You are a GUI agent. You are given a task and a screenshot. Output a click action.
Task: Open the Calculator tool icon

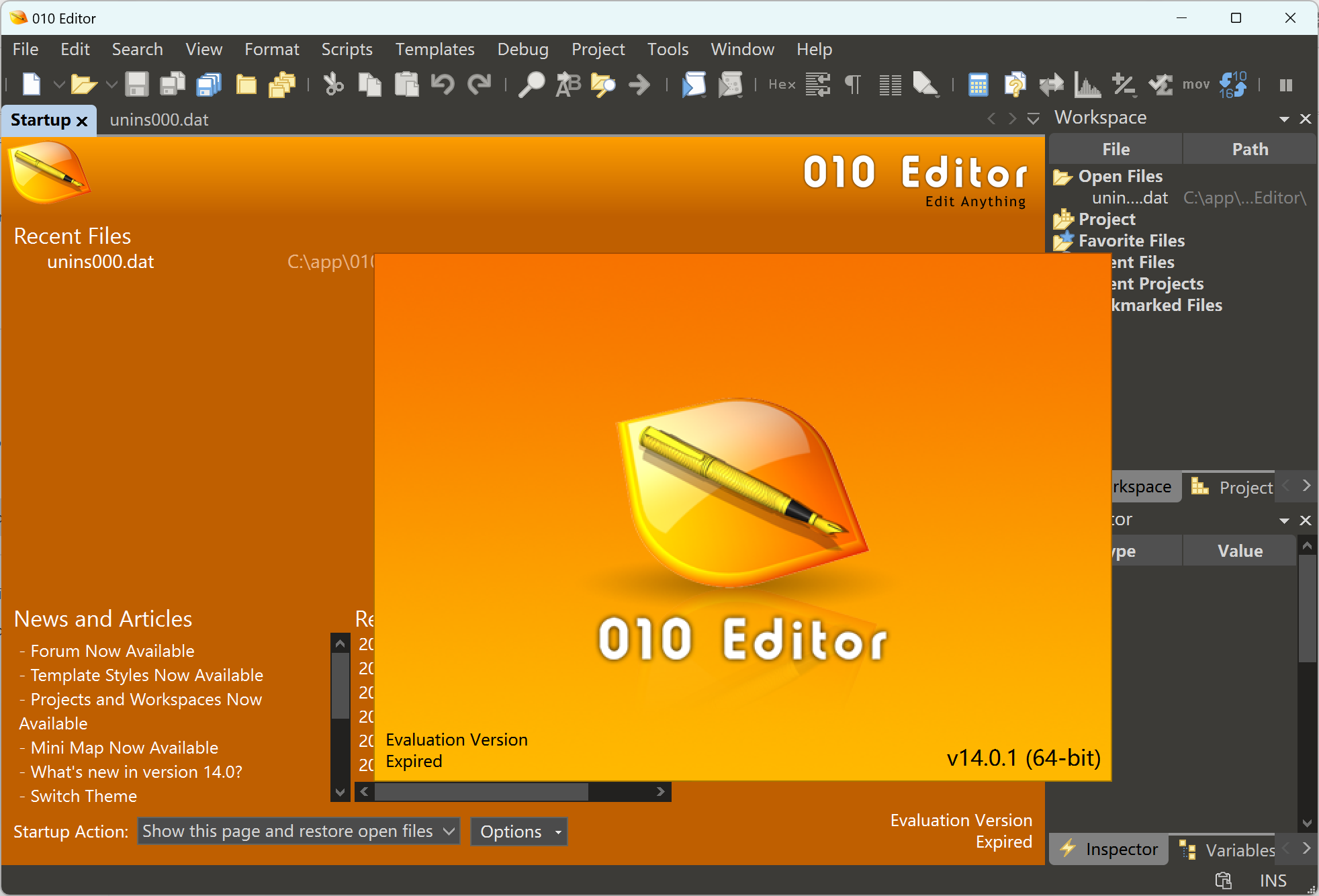click(x=979, y=85)
